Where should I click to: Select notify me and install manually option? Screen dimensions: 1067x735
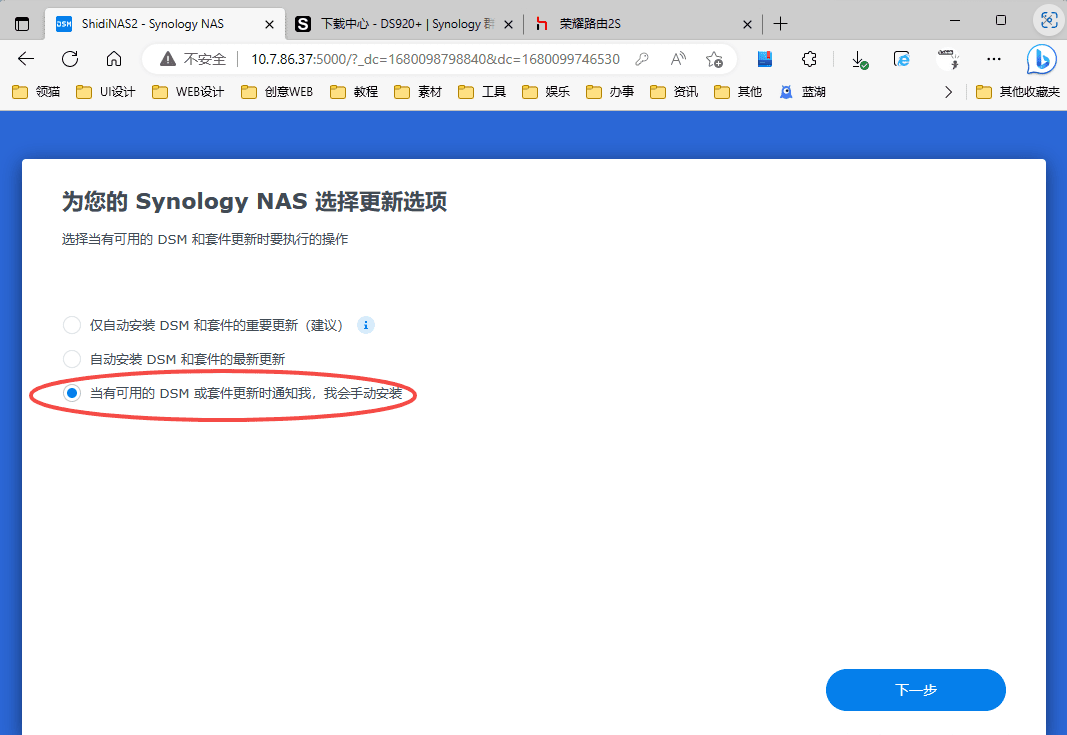[72, 394]
